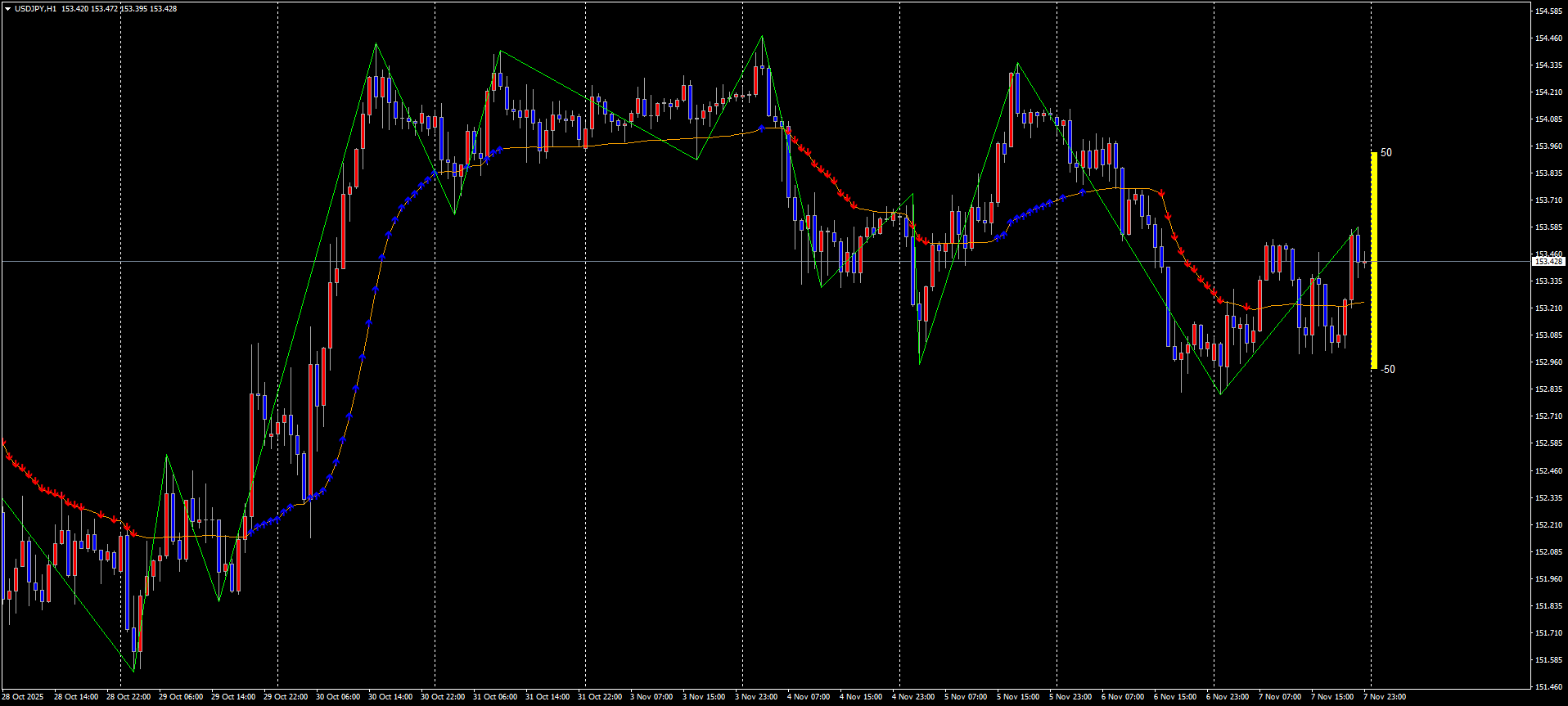Click the triangle arrow beside USDJPY,H1
The image size is (1568, 706).
[7, 9]
